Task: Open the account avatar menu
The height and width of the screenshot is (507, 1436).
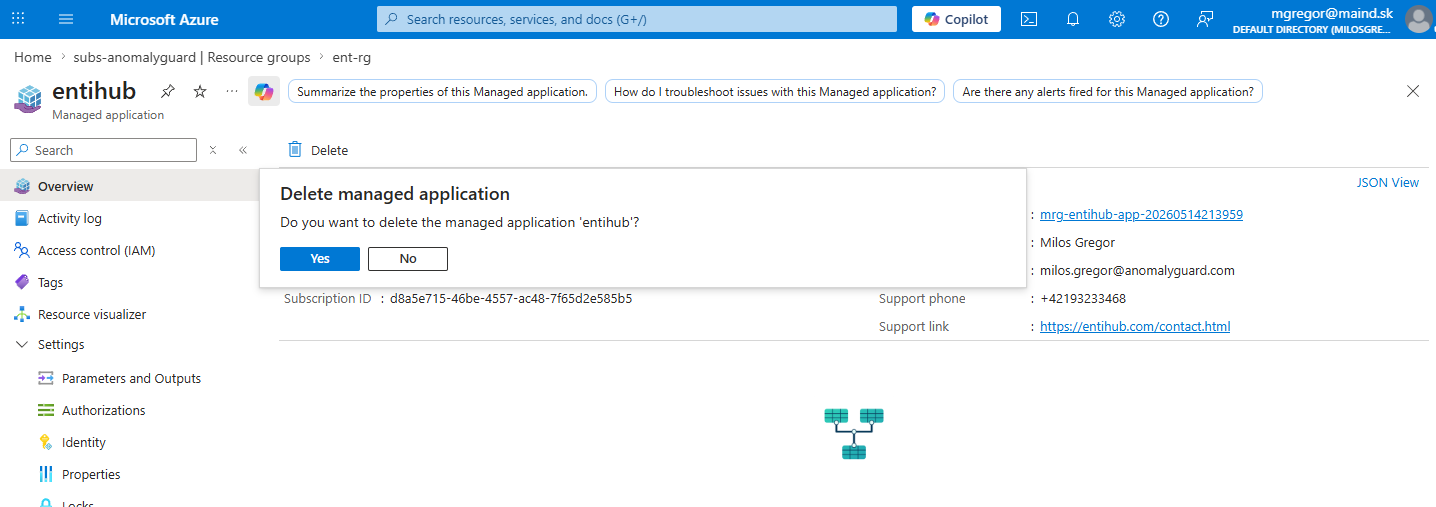Action: [x=1419, y=19]
